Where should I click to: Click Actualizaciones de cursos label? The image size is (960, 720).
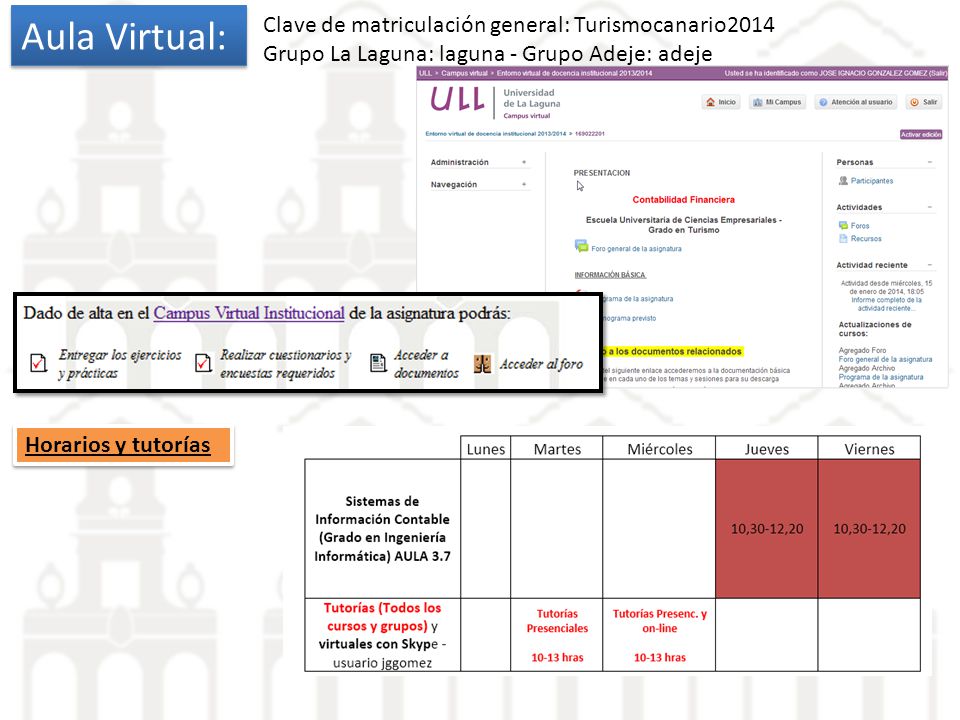[x=875, y=329]
